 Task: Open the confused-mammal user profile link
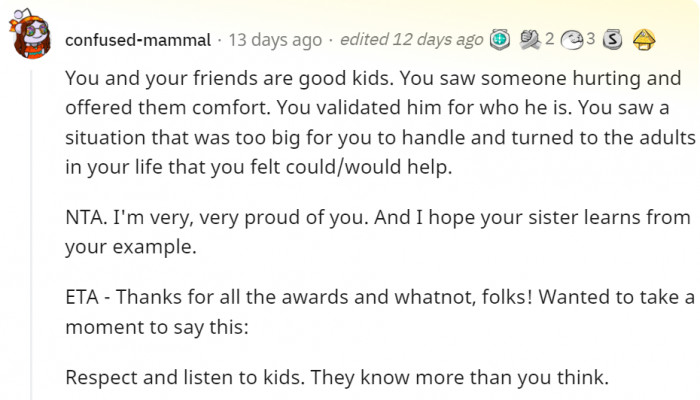tap(137, 40)
